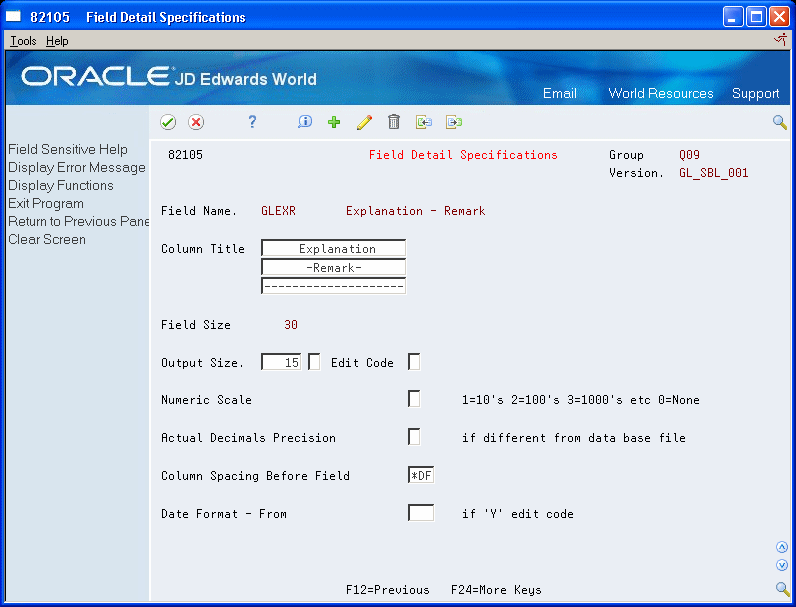Maximize the 82105 window

tap(756, 17)
